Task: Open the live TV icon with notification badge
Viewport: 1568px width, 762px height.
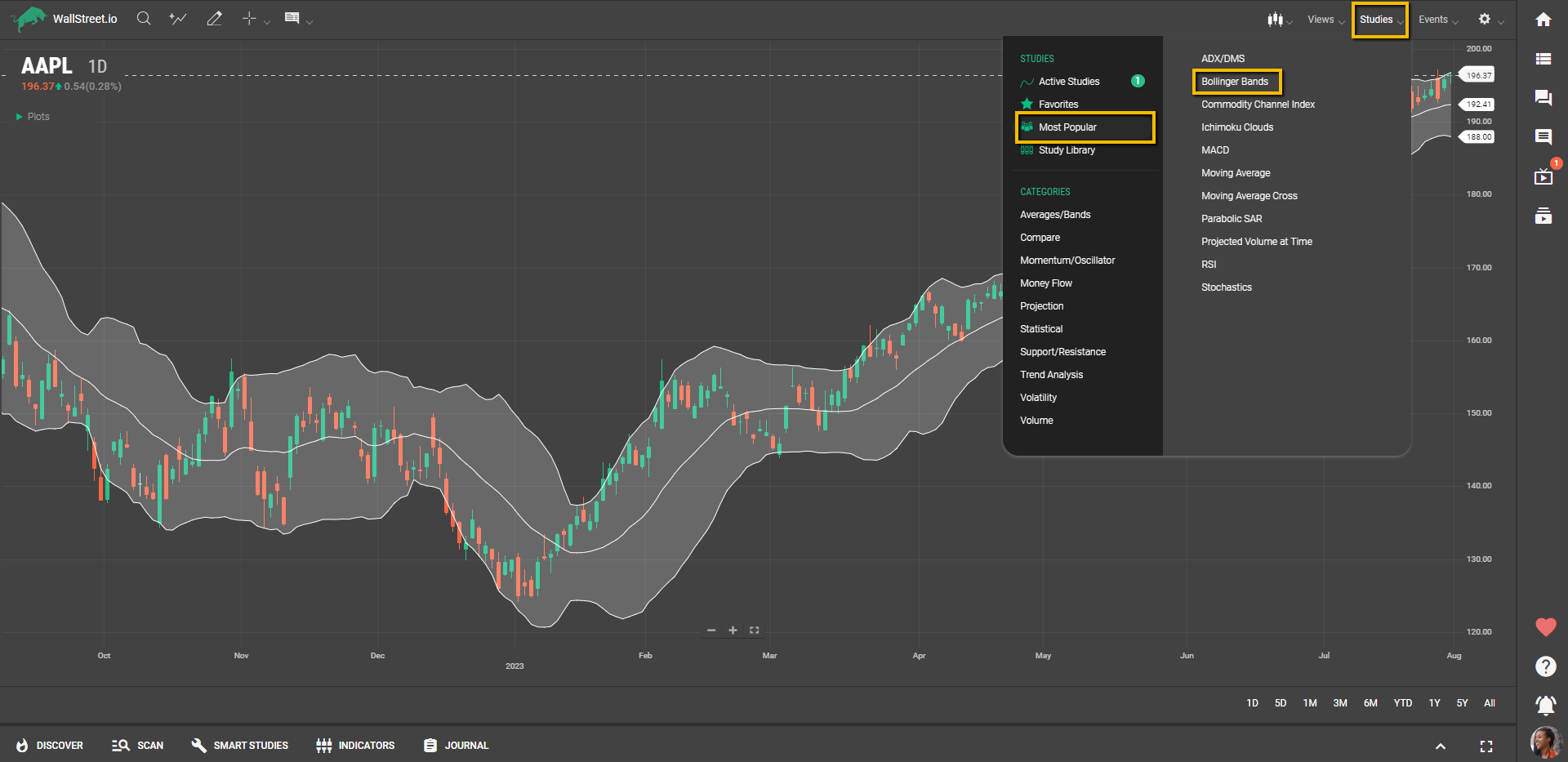Action: [x=1543, y=176]
